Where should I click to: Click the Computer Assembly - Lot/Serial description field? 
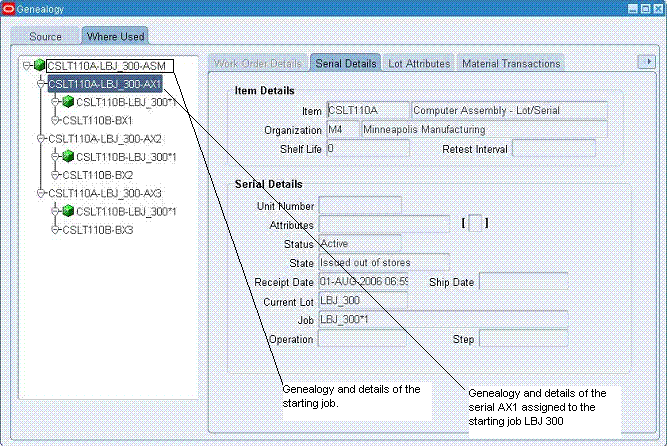[x=509, y=110]
